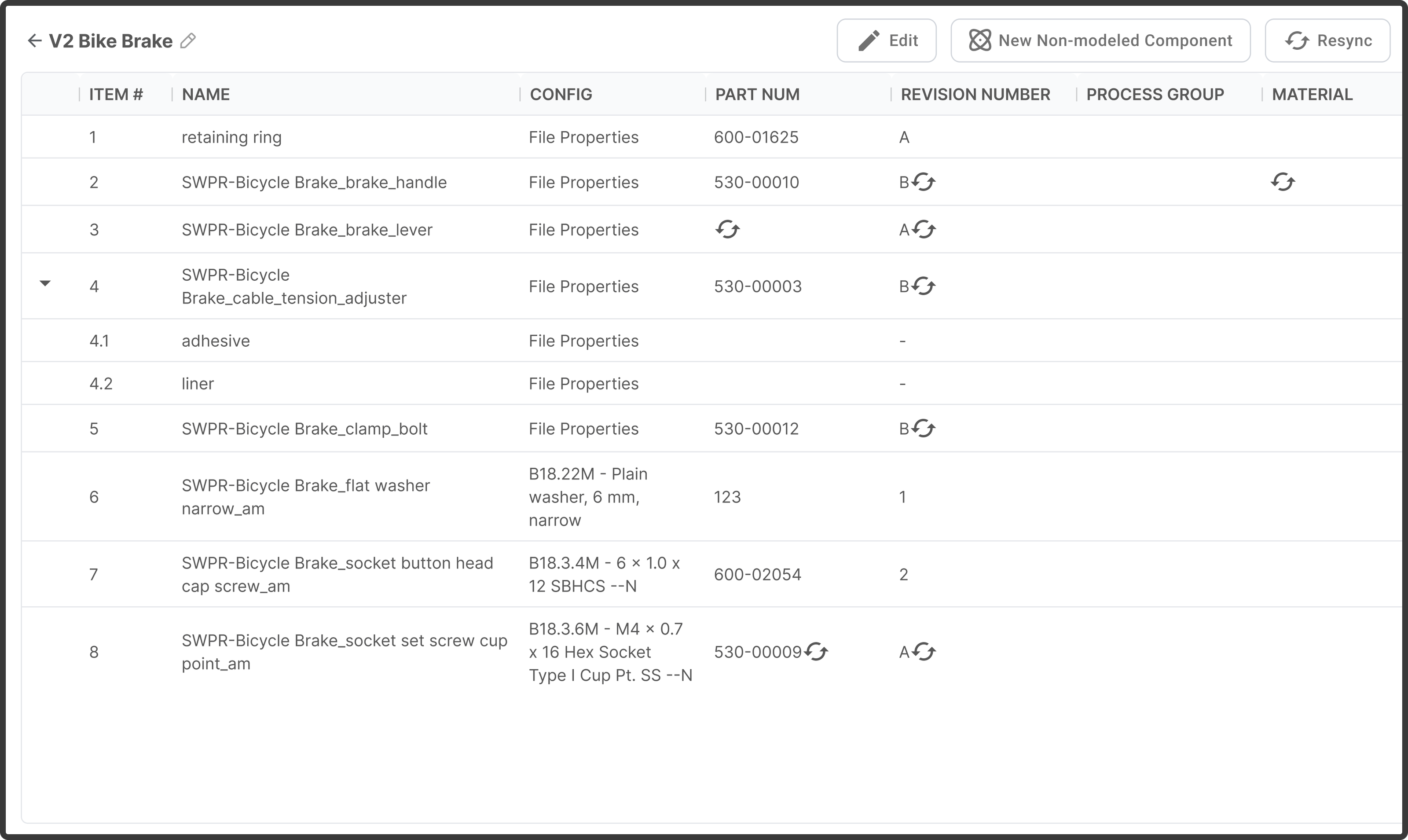Click the REVISION NUMBER column header
This screenshot has width=1408, height=840.
tap(975, 95)
